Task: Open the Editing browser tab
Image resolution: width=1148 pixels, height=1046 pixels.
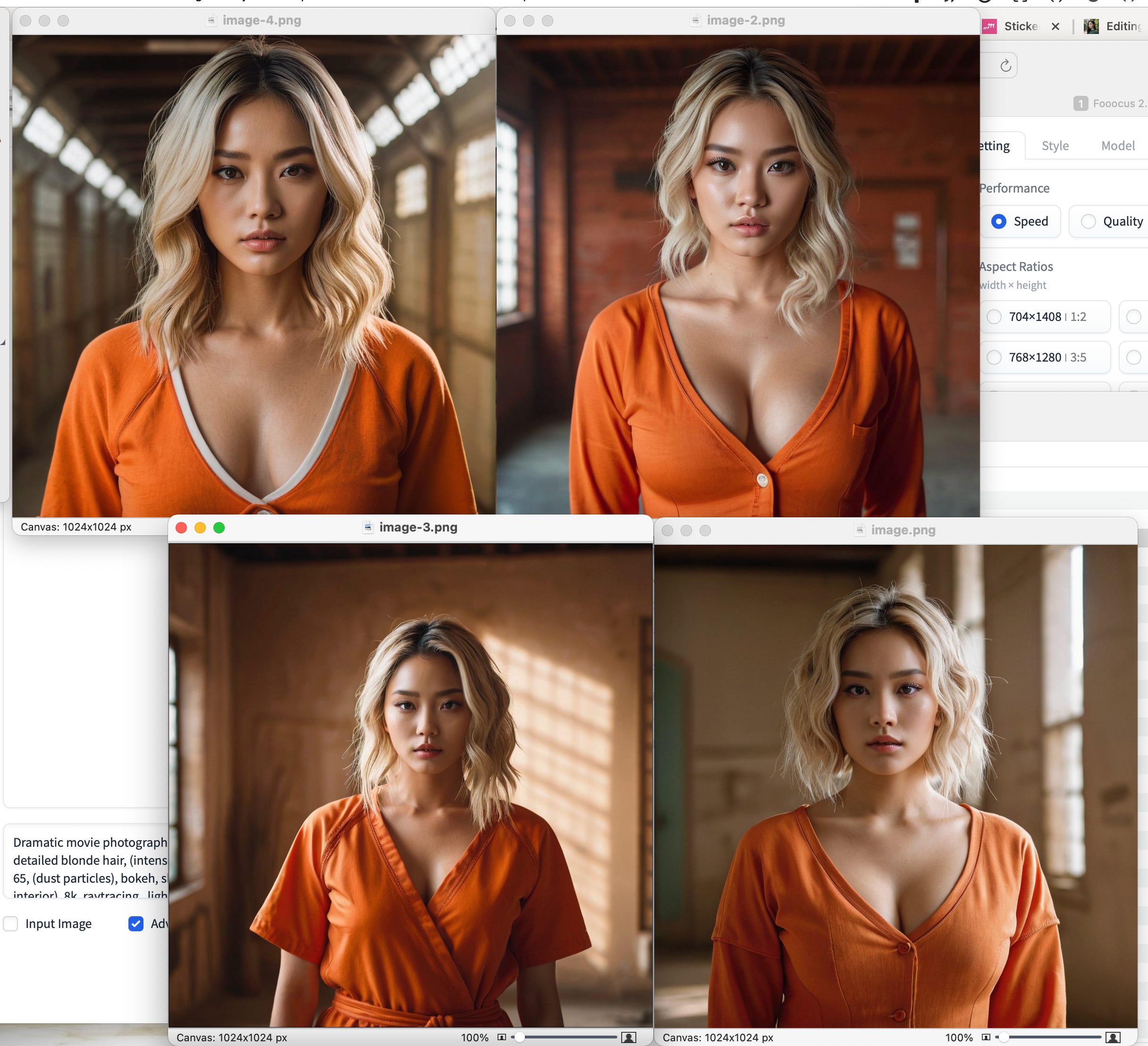Action: pyautogui.click(x=1116, y=26)
